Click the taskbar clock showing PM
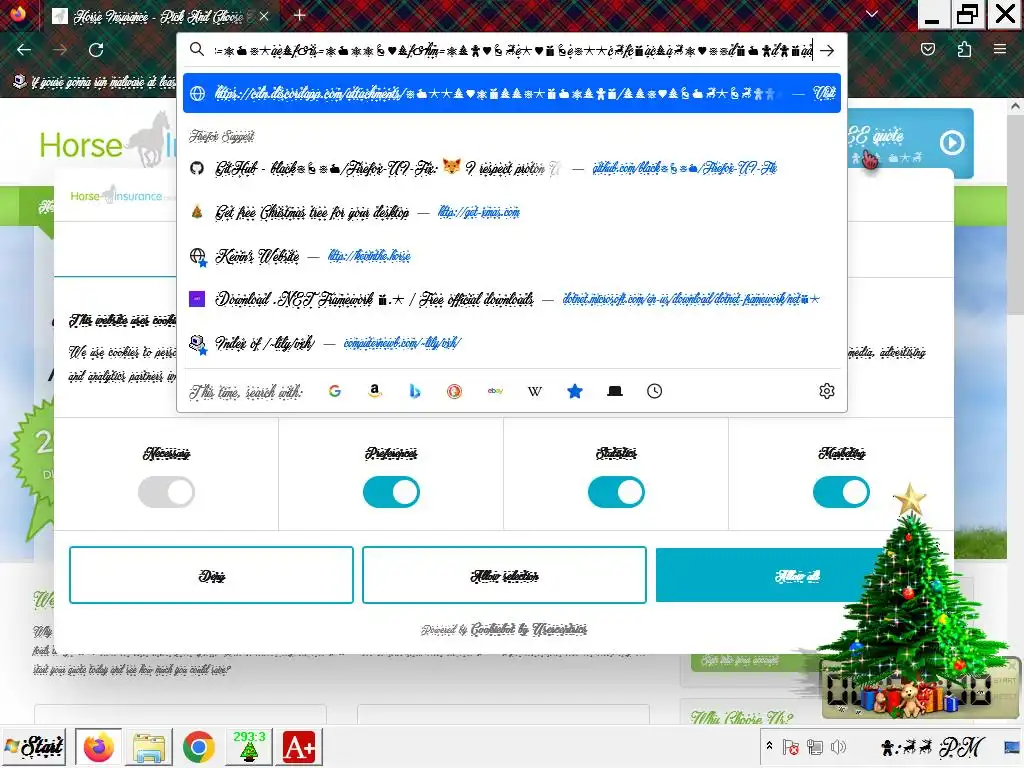The height and width of the screenshot is (768, 1024). click(933, 746)
